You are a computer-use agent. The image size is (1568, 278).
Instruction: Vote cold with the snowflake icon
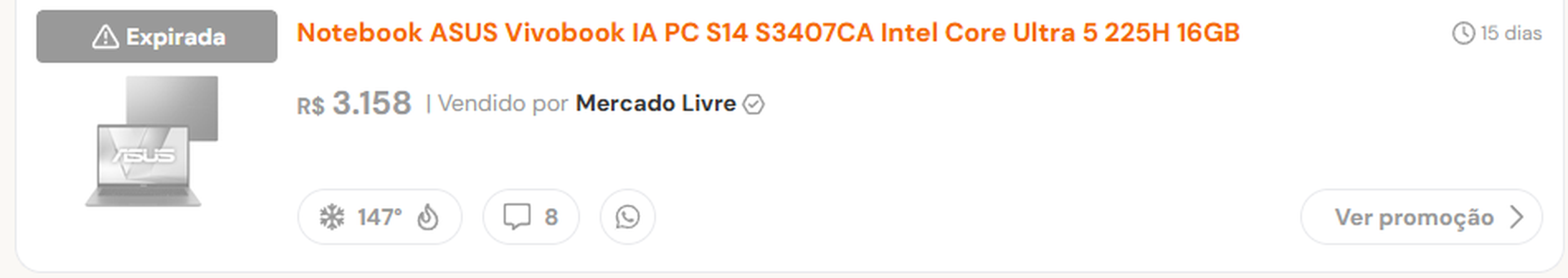click(x=331, y=217)
